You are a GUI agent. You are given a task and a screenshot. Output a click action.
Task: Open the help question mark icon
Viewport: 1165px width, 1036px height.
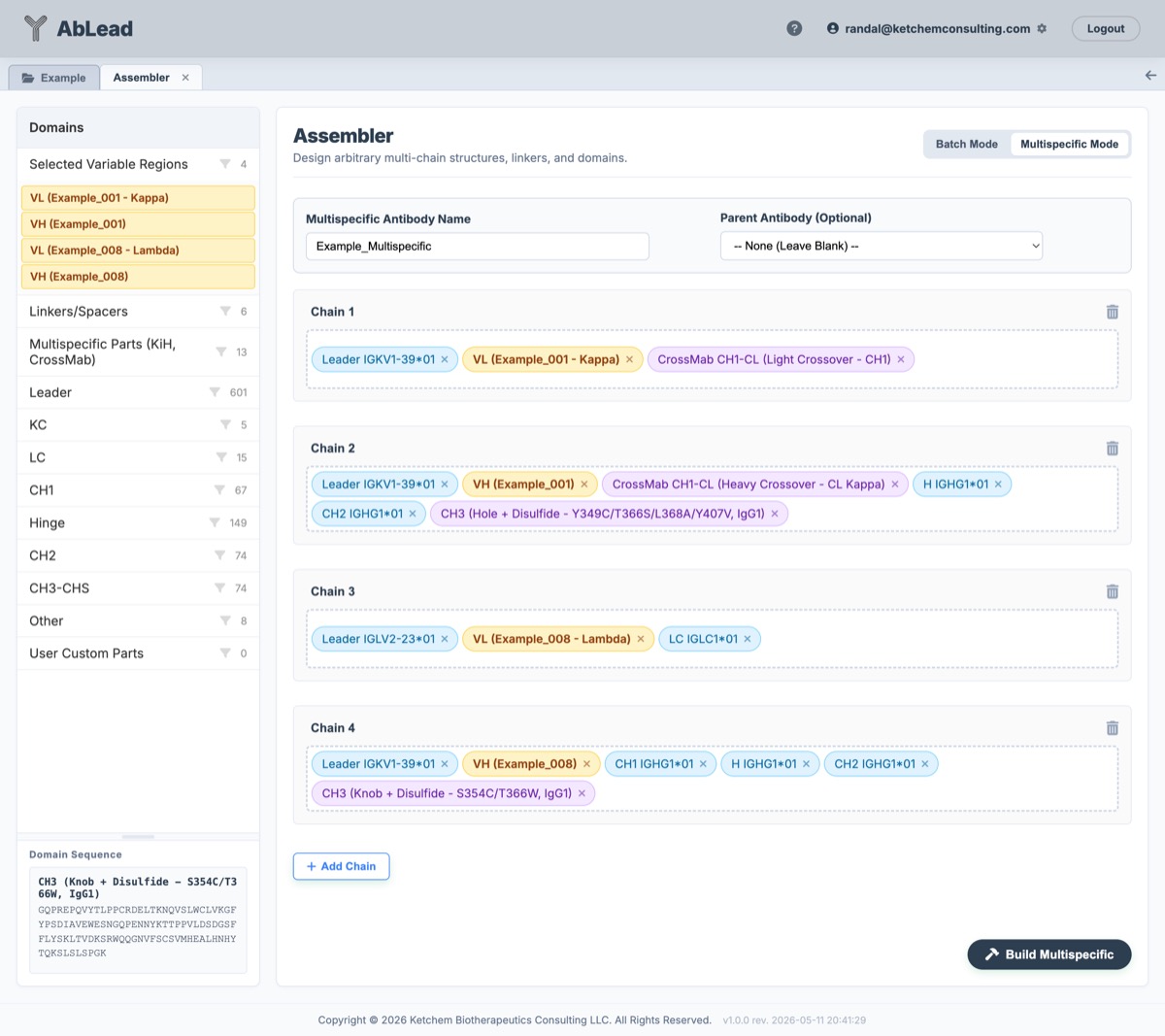794,28
